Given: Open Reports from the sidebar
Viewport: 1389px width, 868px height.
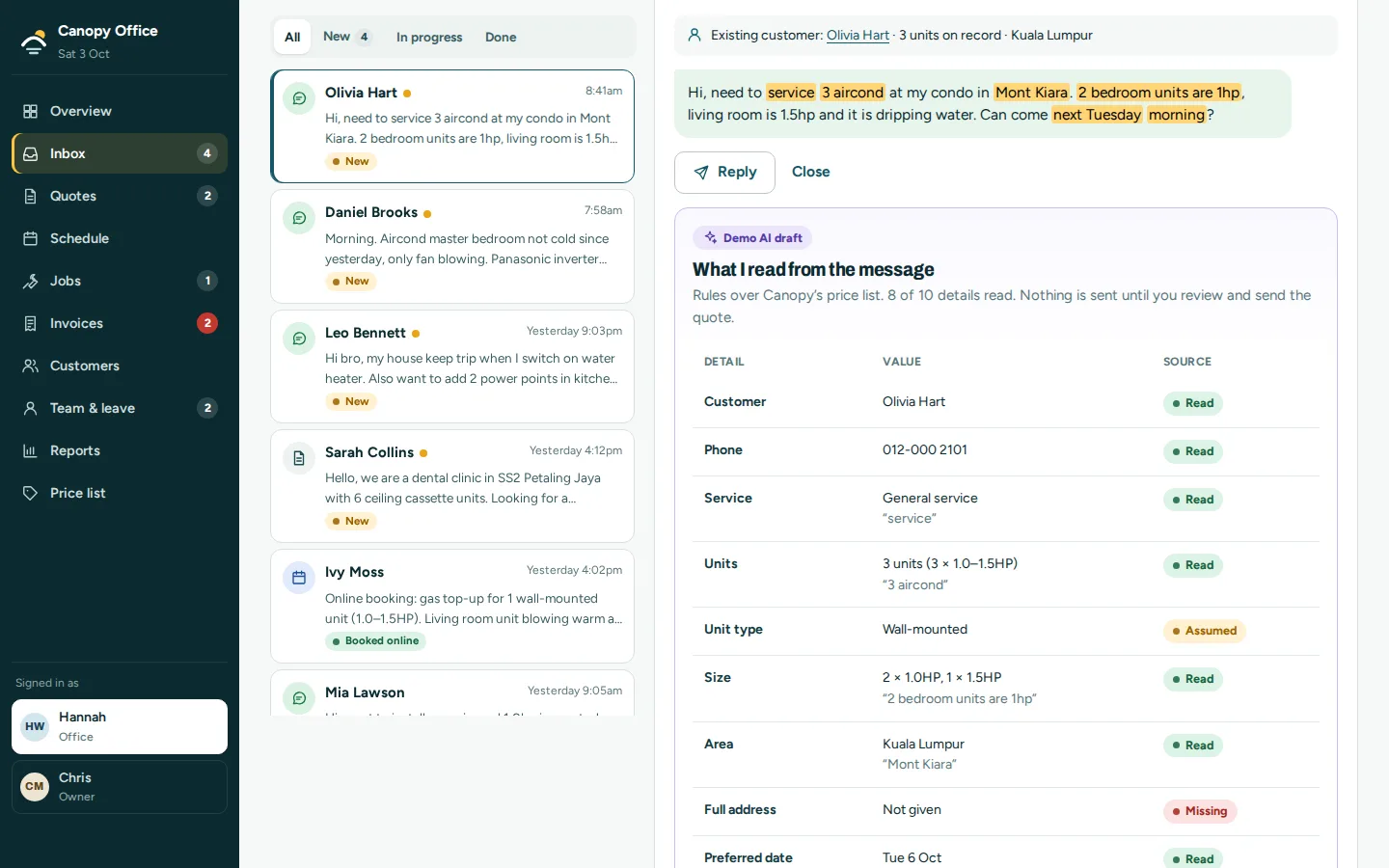Looking at the screenshot, I should [120, 450].
